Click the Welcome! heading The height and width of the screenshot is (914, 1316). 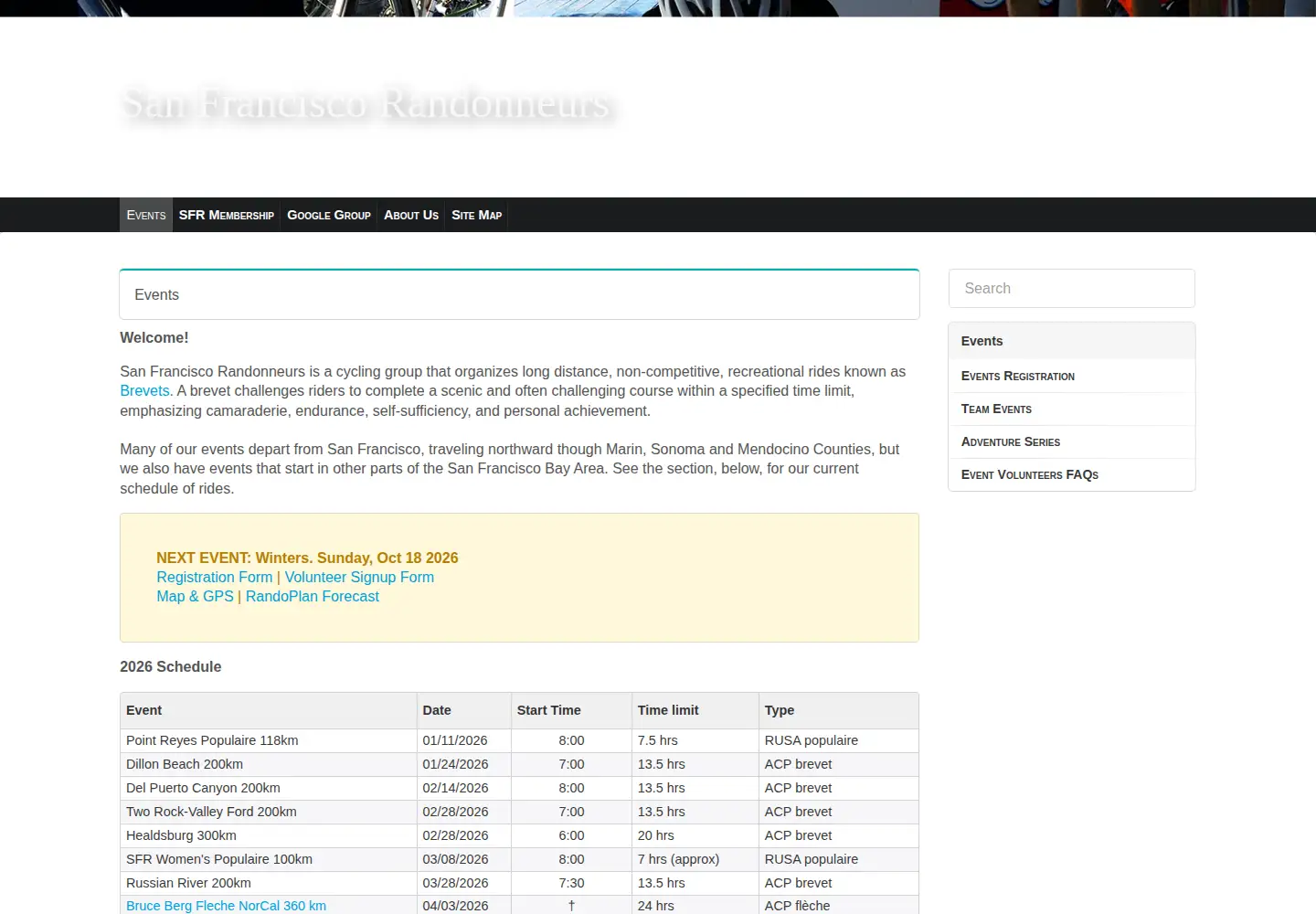[154, 337]
